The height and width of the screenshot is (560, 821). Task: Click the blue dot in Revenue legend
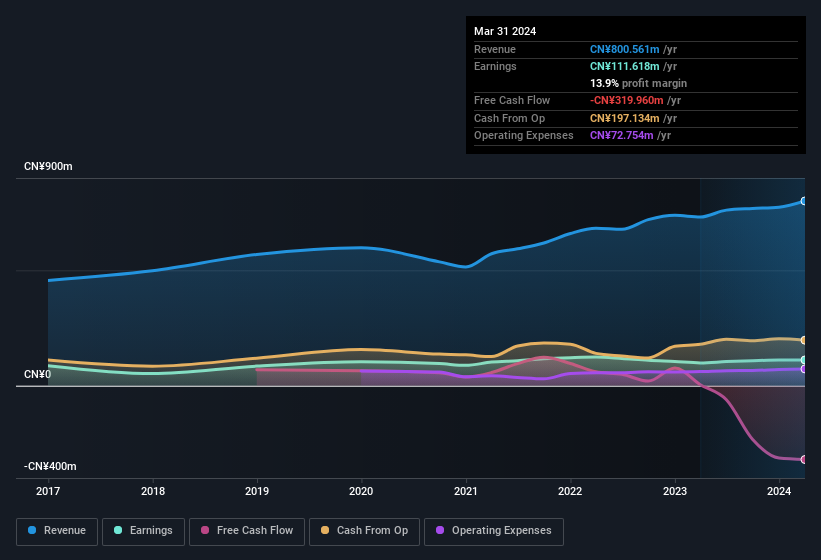click(x=33, y=530)
